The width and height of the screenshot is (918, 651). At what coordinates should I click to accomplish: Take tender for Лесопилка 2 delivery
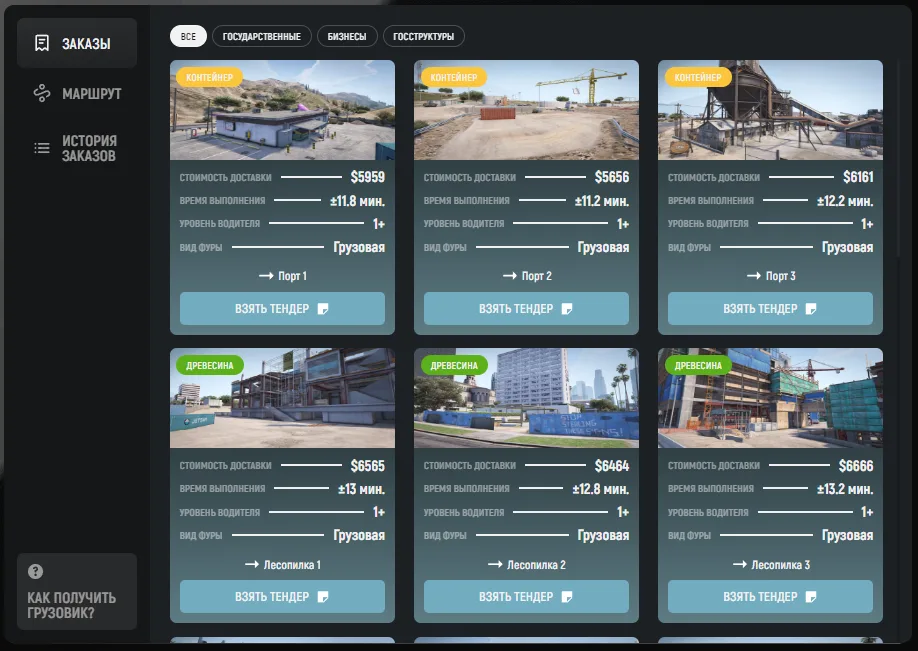[x=526, y=597]
